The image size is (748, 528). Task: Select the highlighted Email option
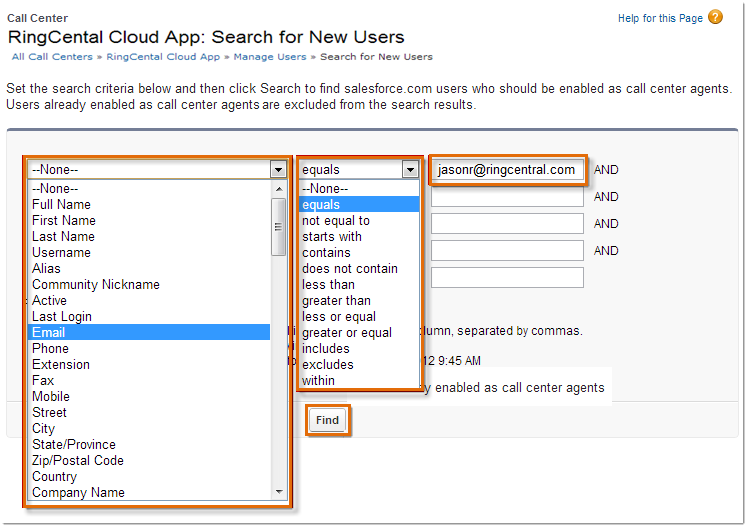click(149, 332)
